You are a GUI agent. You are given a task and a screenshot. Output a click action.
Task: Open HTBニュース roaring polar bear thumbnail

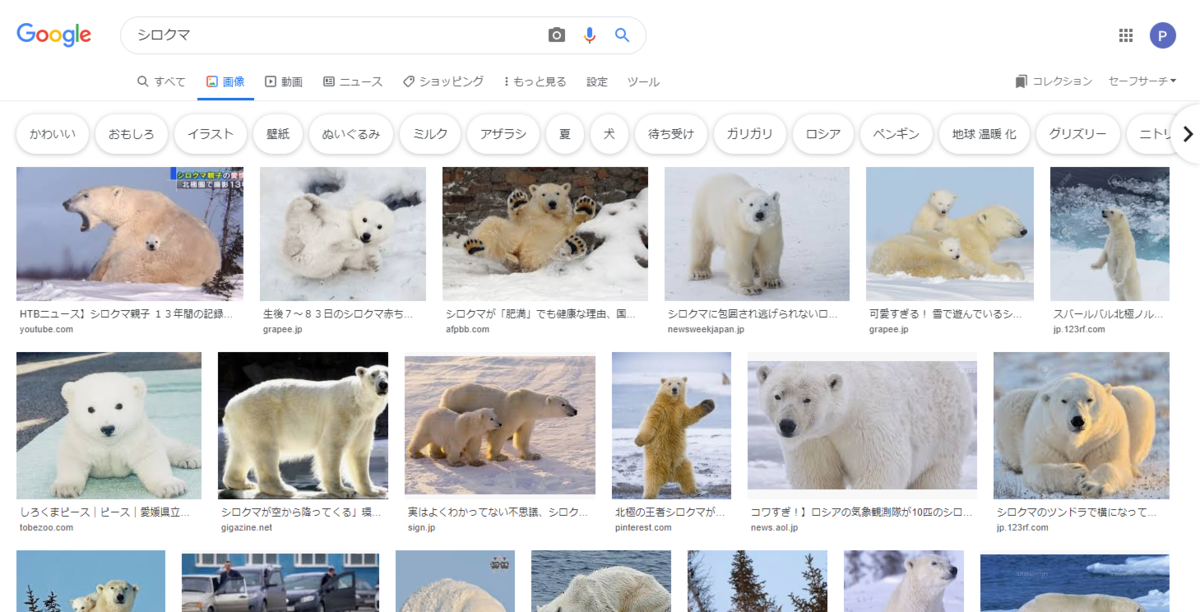tap(130, 234)
